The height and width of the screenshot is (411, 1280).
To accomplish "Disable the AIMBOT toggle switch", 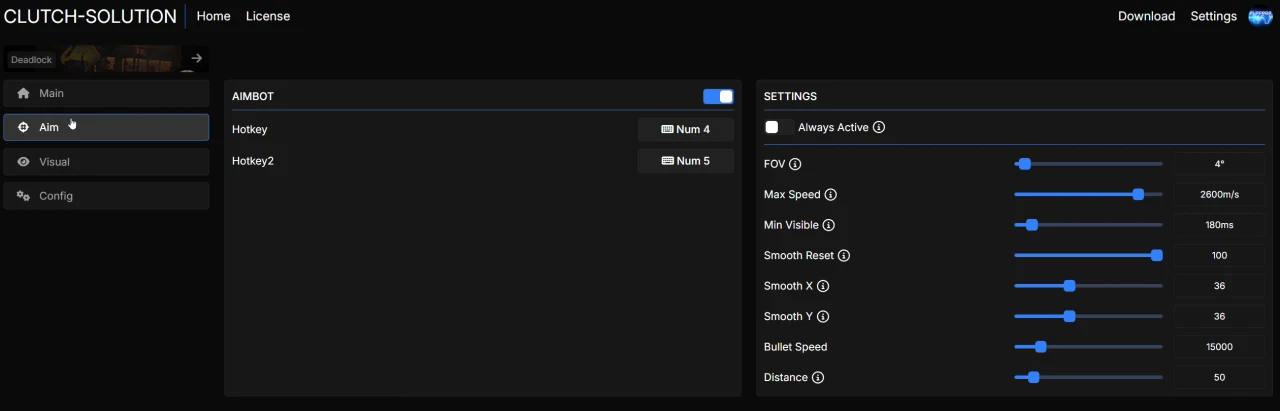I will [718, 96].
